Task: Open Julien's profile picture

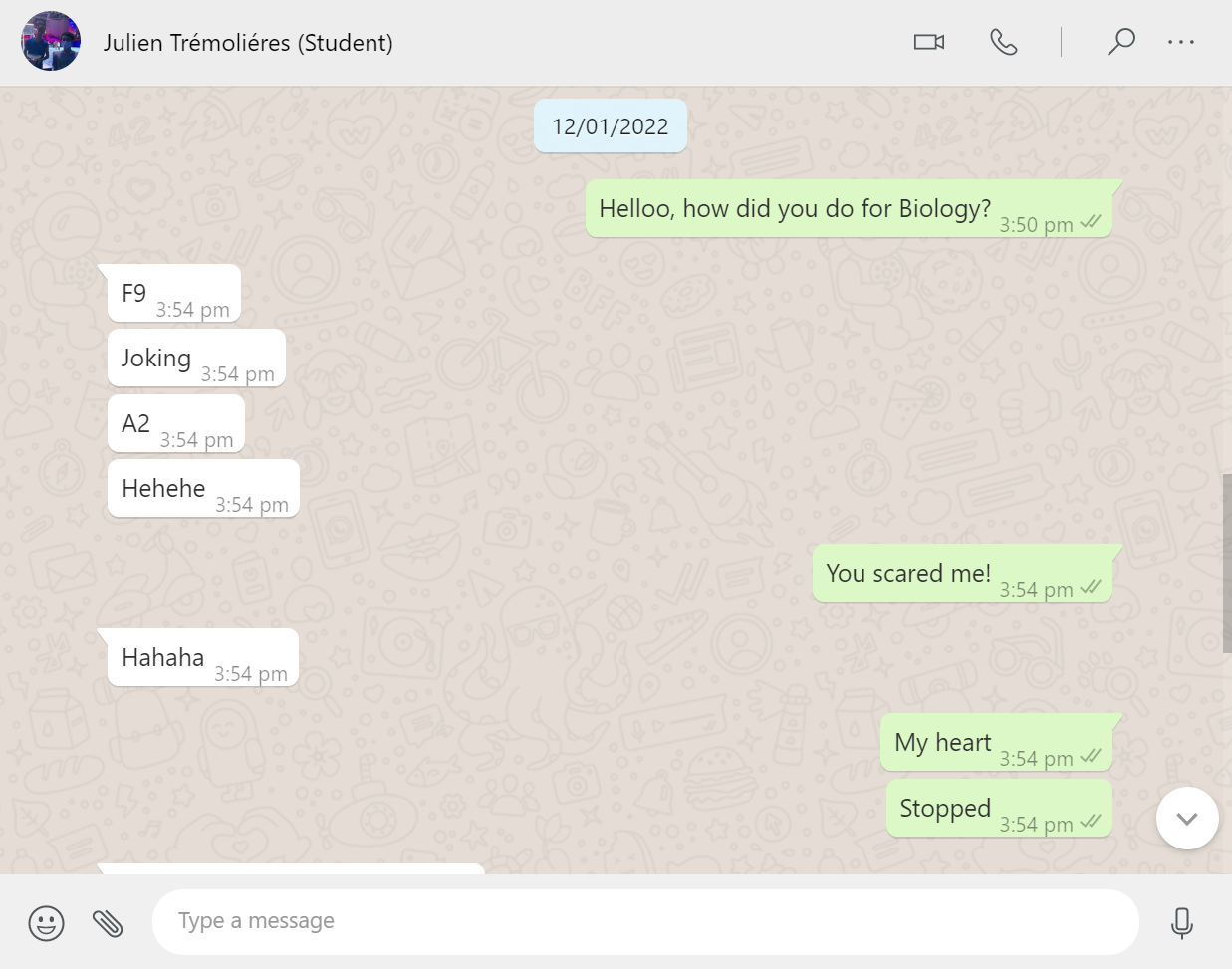Action: (x=51, y=42)
